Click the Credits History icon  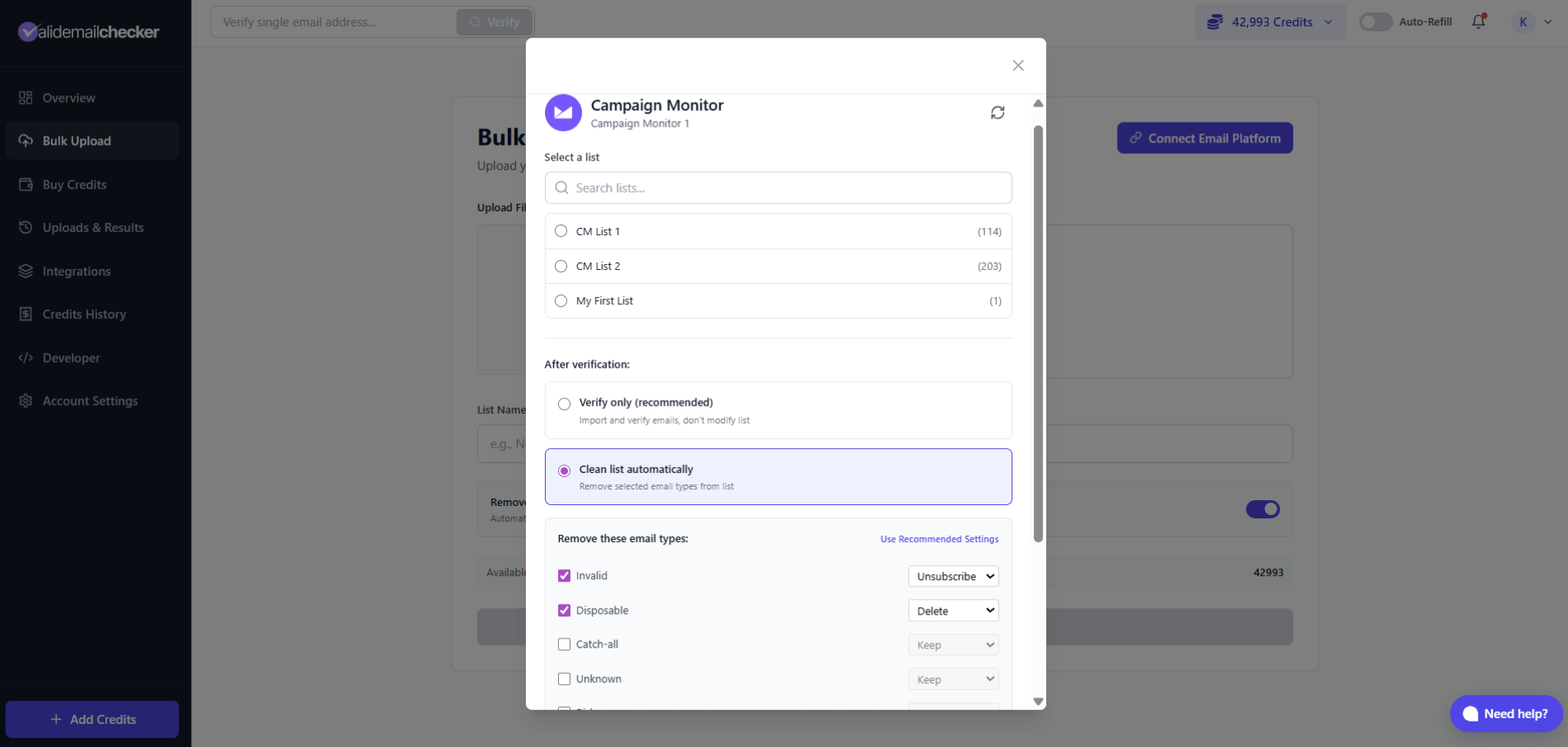click(26, 314)
